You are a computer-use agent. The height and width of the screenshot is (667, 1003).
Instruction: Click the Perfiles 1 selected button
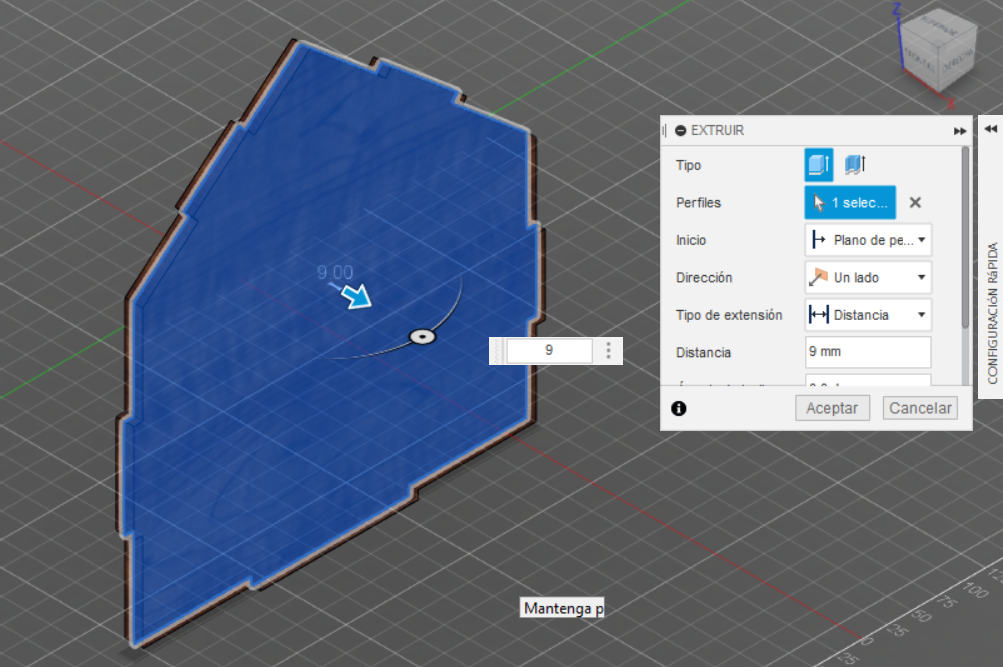tap(850, 203)
